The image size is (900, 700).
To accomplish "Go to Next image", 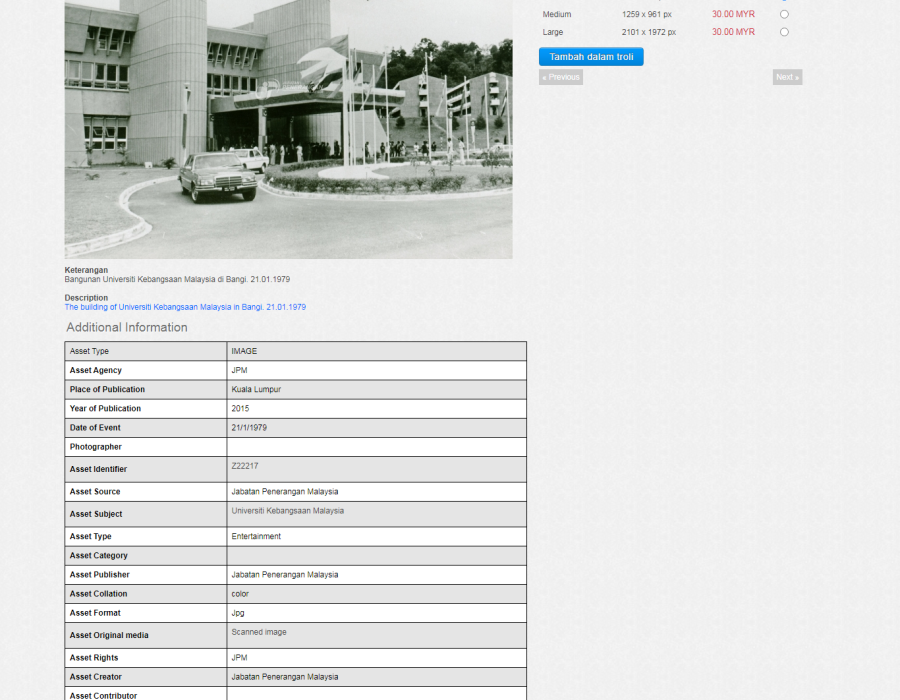I will click(x=787, y=77).
